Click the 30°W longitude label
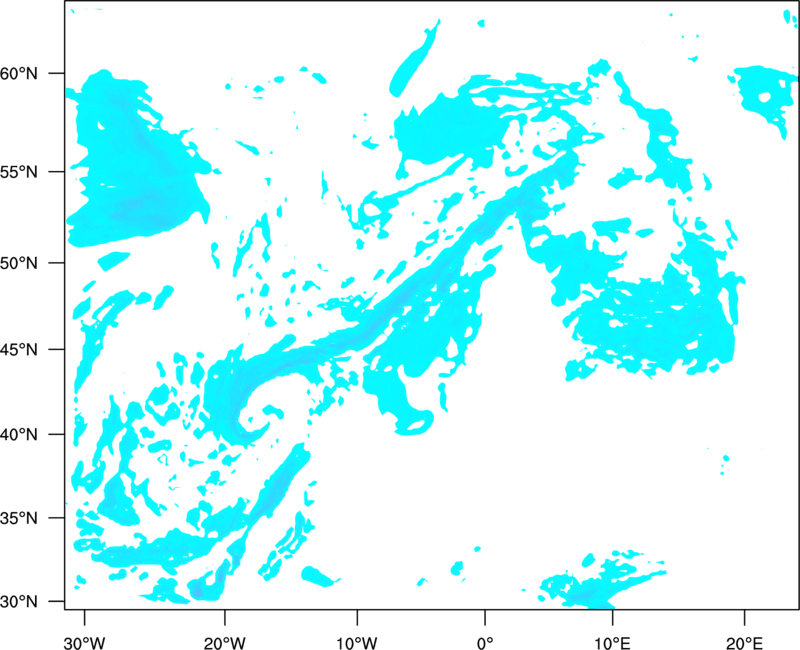 [x=84, y=643]
